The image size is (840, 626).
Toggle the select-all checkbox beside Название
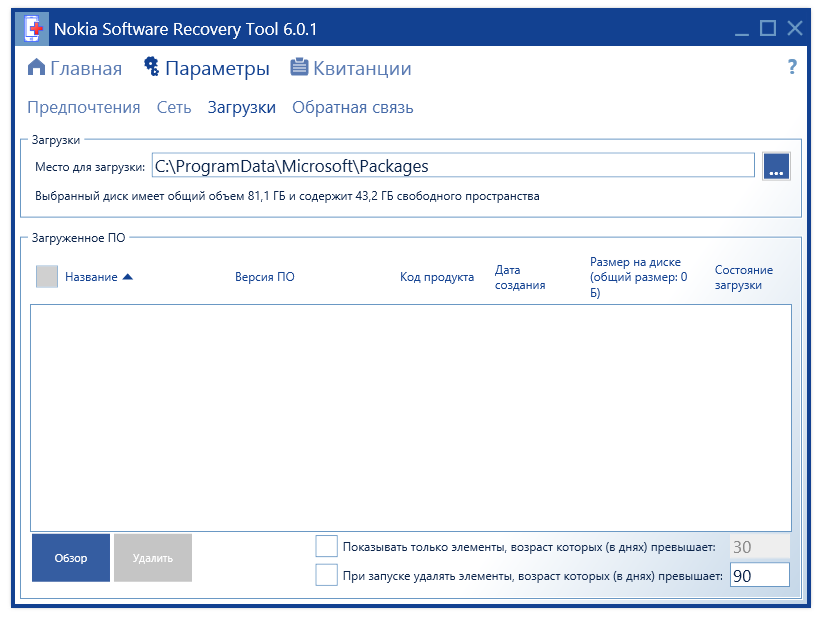tap(47, 277)
